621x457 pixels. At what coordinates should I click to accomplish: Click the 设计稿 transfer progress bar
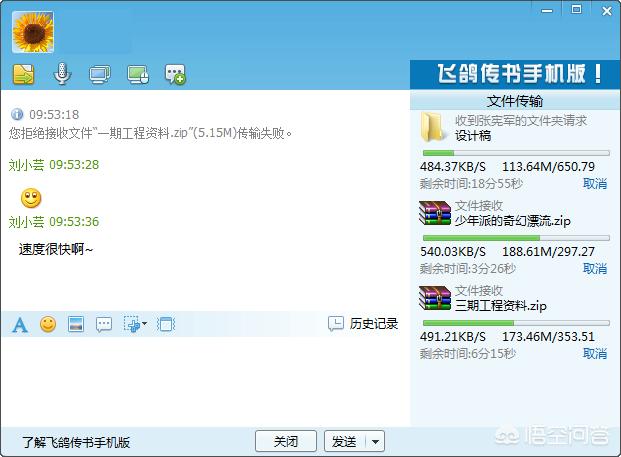click(516, 153)
